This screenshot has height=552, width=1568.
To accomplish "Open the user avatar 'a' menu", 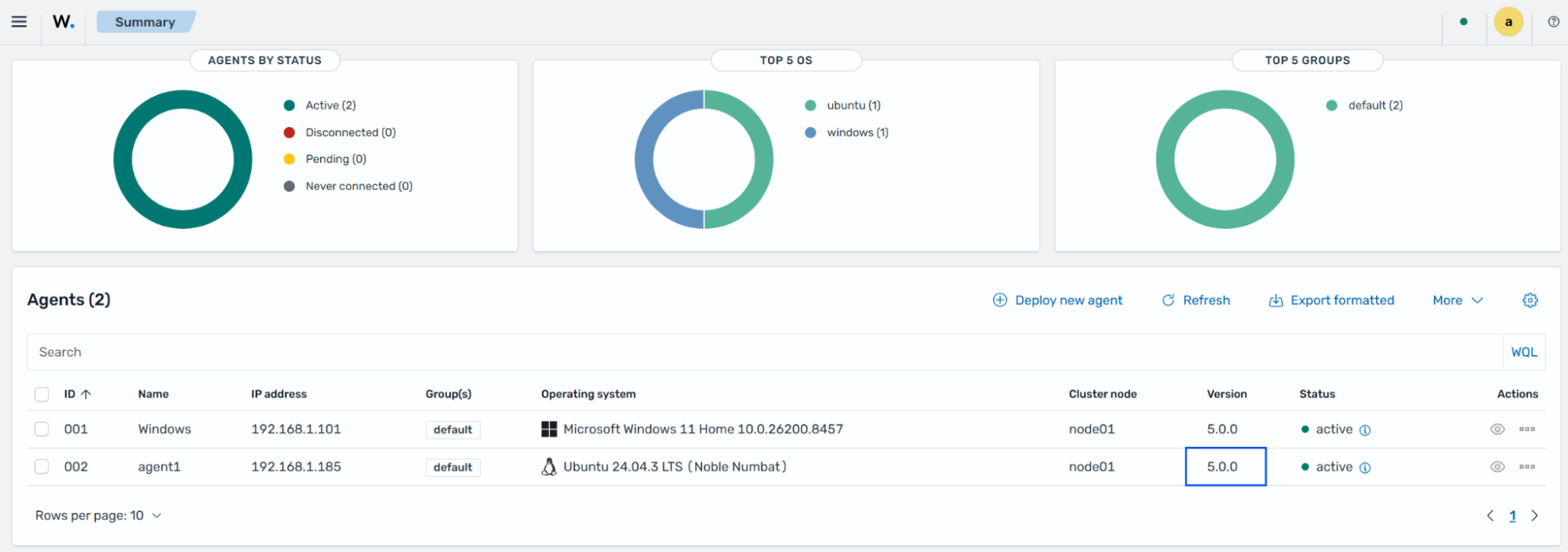I will click(1508, 22).
